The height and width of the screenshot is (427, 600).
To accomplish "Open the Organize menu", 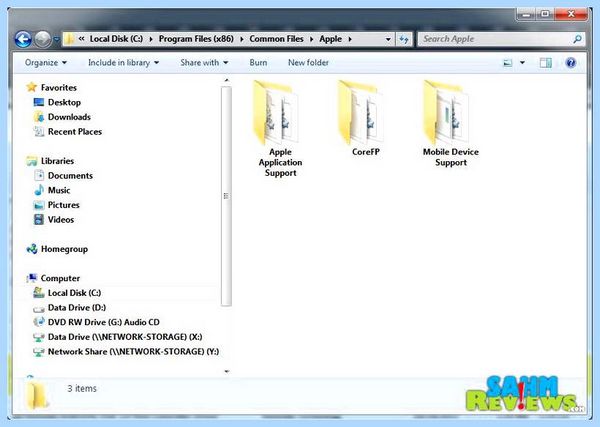I will click(46, 62).
